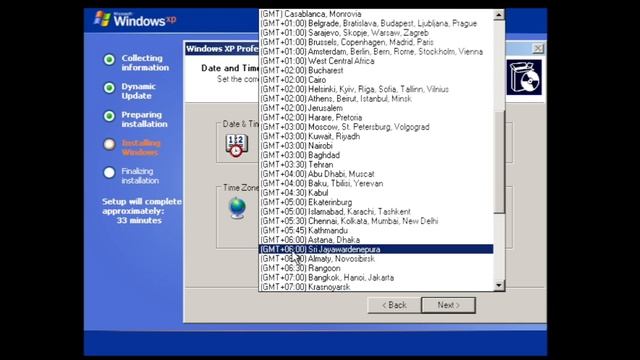640x360 pixels.
Task: Click the setup CD box icon
Action: [525, 77]
